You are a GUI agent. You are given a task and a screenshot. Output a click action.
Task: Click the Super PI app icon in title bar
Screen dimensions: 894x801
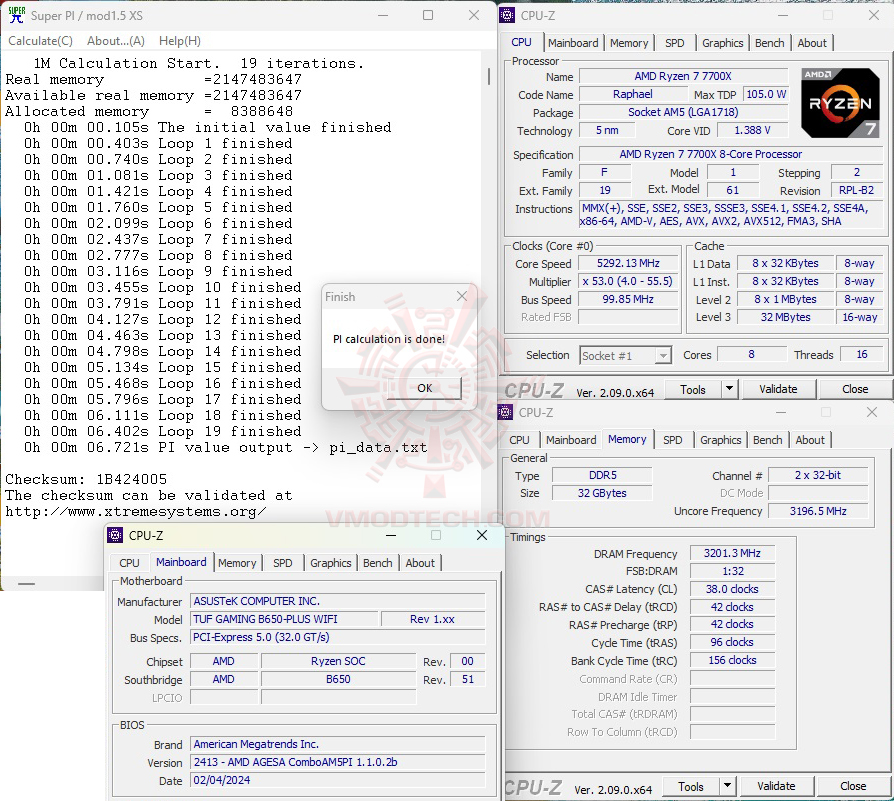coord(17,15)
